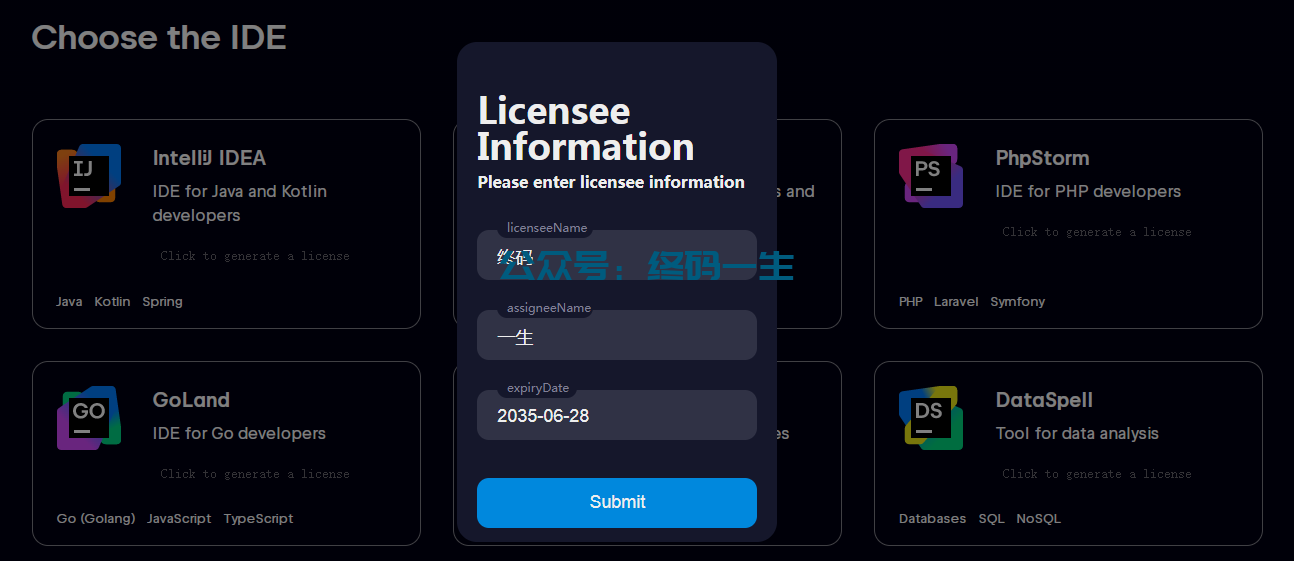Select the PHP tag on PhpStorm card
1294x561 pixels.
911,302
